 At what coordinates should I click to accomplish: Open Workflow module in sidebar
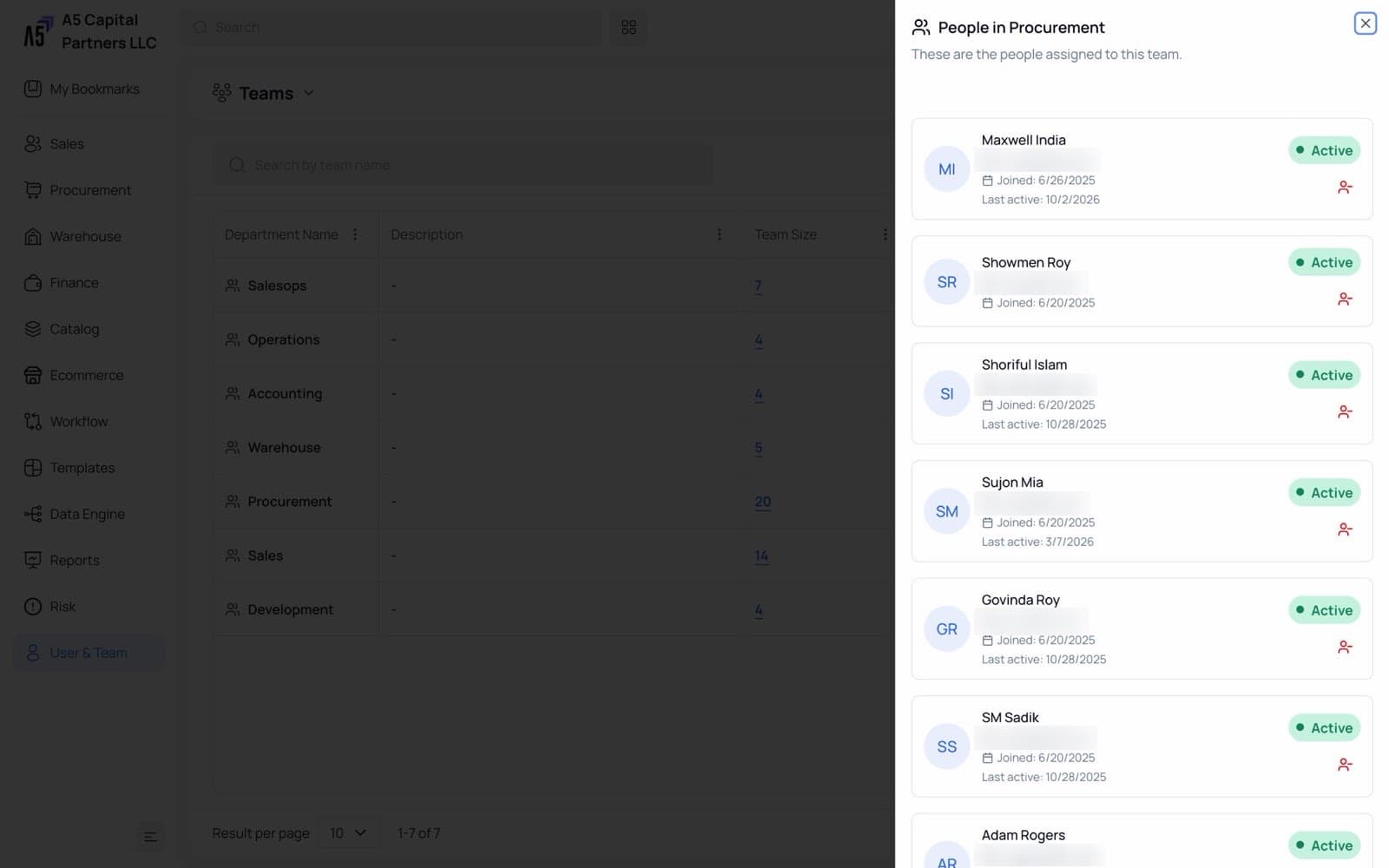(87, 422)
